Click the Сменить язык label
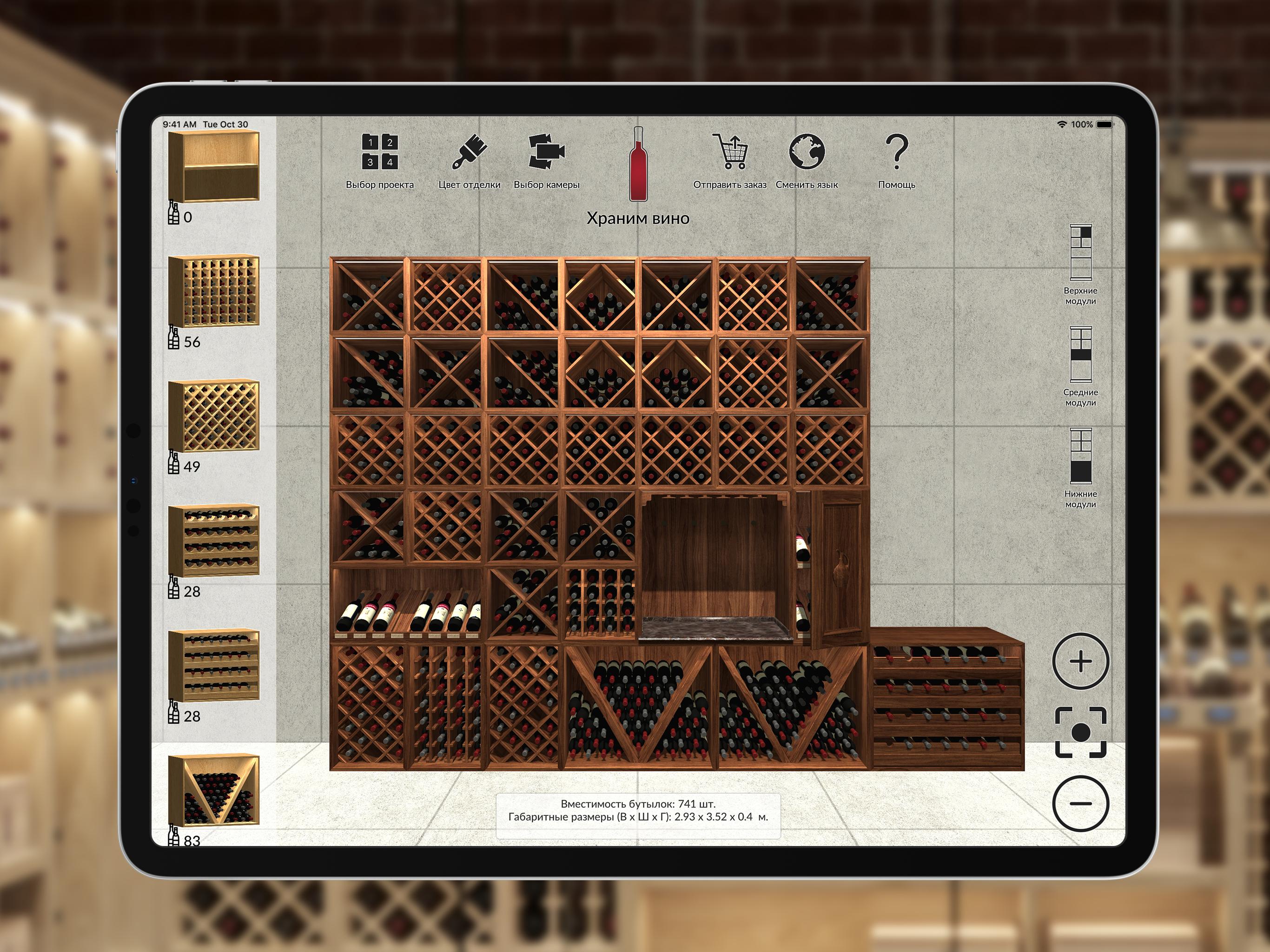 pos(807,185)
